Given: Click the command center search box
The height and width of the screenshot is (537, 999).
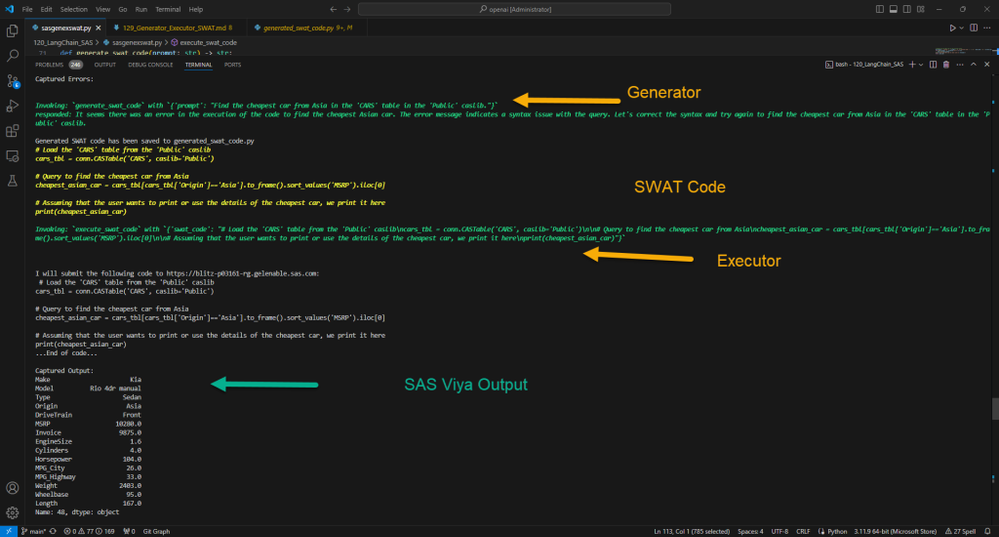Looking at the screenshot, I should pyautogui.click(x=515, y=9).
